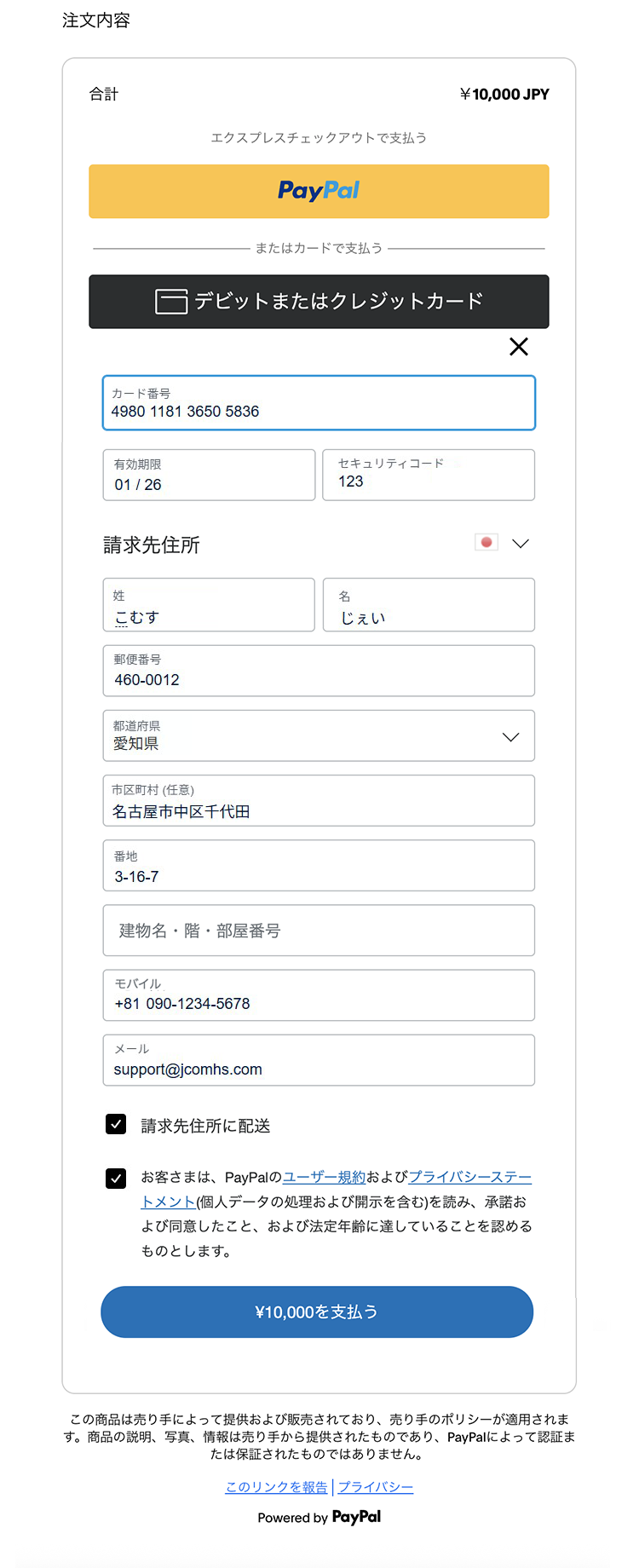Click the セキュリティコード field
Viewport: 639px width, 1568px height.
point(429,476)
